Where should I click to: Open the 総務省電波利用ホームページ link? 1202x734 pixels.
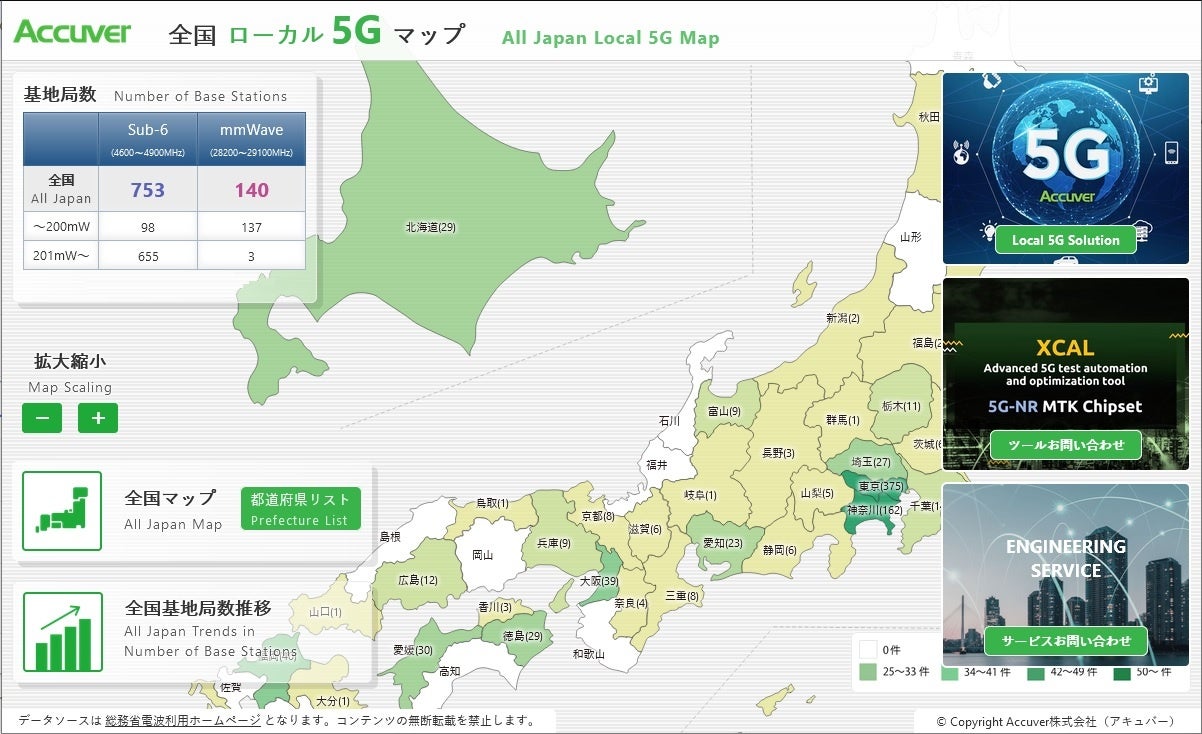[x=183, y=720]
